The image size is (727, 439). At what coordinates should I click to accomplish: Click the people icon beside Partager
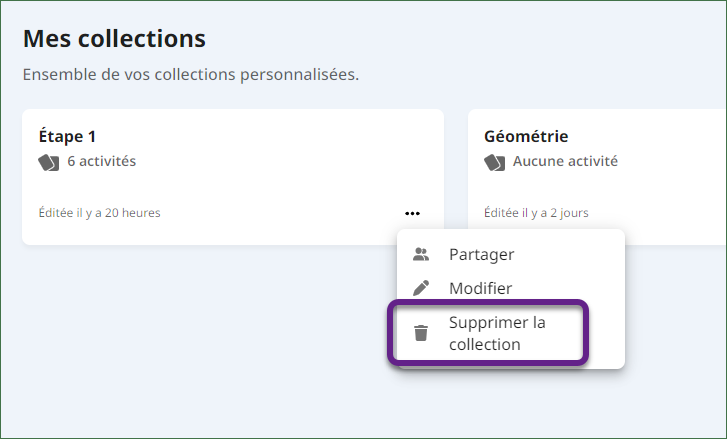point(421,254)
